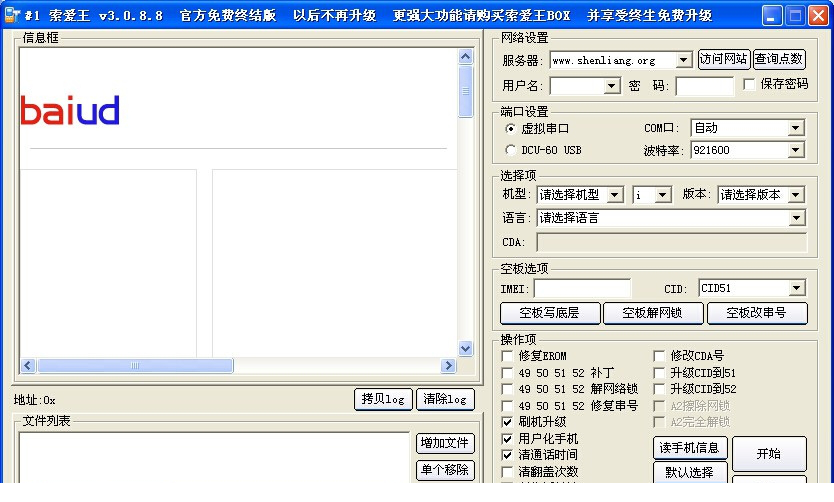
Task: Open the 机型 model dropdown
Action: (615, 195)
